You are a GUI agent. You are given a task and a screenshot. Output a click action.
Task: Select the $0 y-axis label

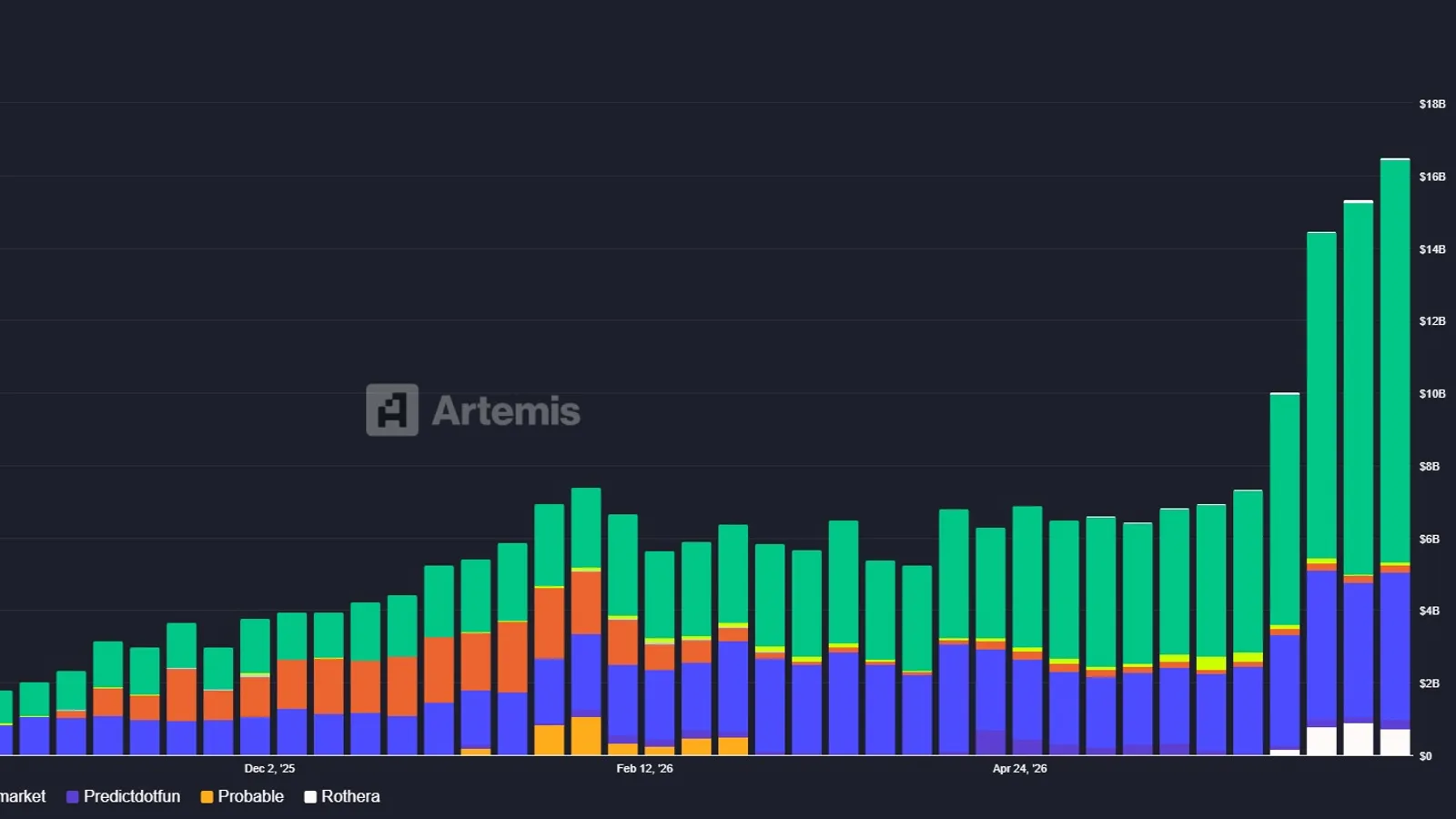tap(1426, 756)
